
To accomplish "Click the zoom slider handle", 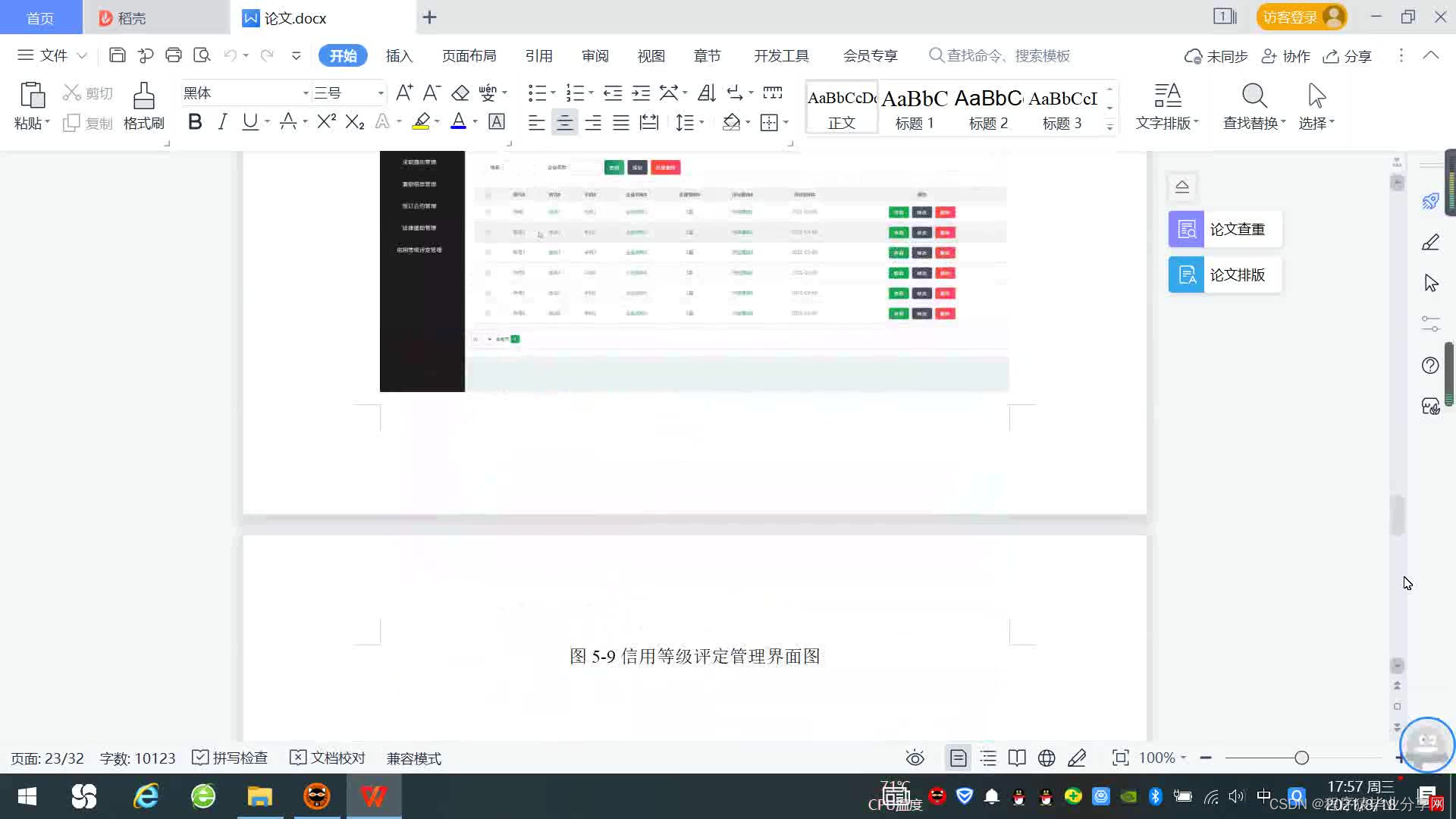I will pos(1301,758).
